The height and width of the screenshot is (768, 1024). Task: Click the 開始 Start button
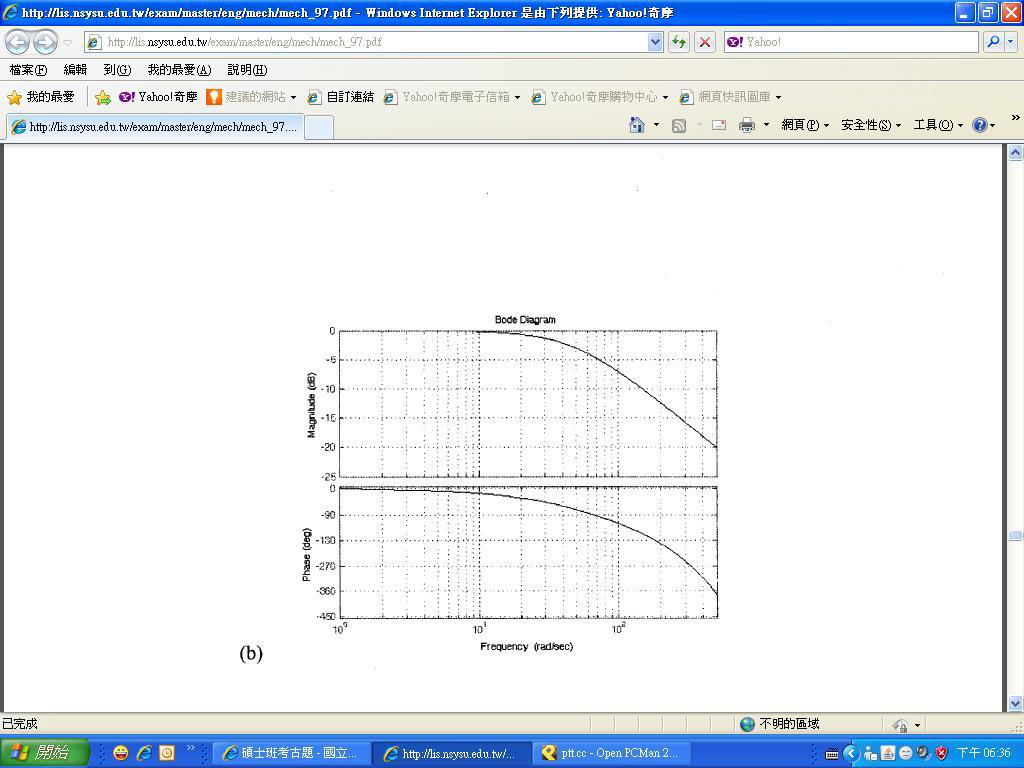44,753
